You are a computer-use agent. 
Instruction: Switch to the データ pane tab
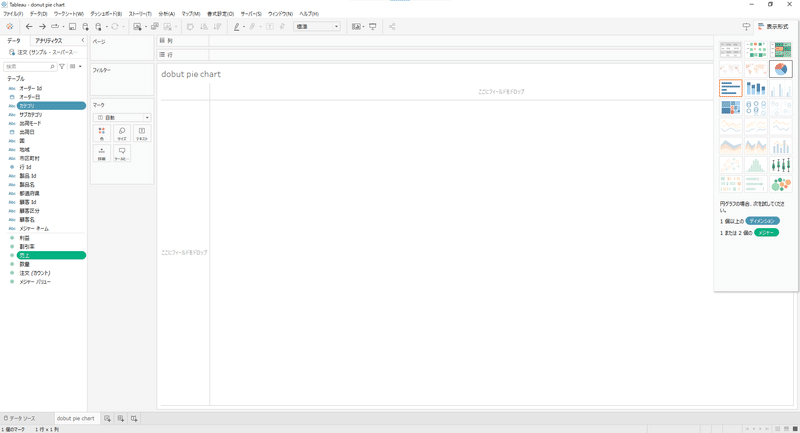click(x=14, y=40)
